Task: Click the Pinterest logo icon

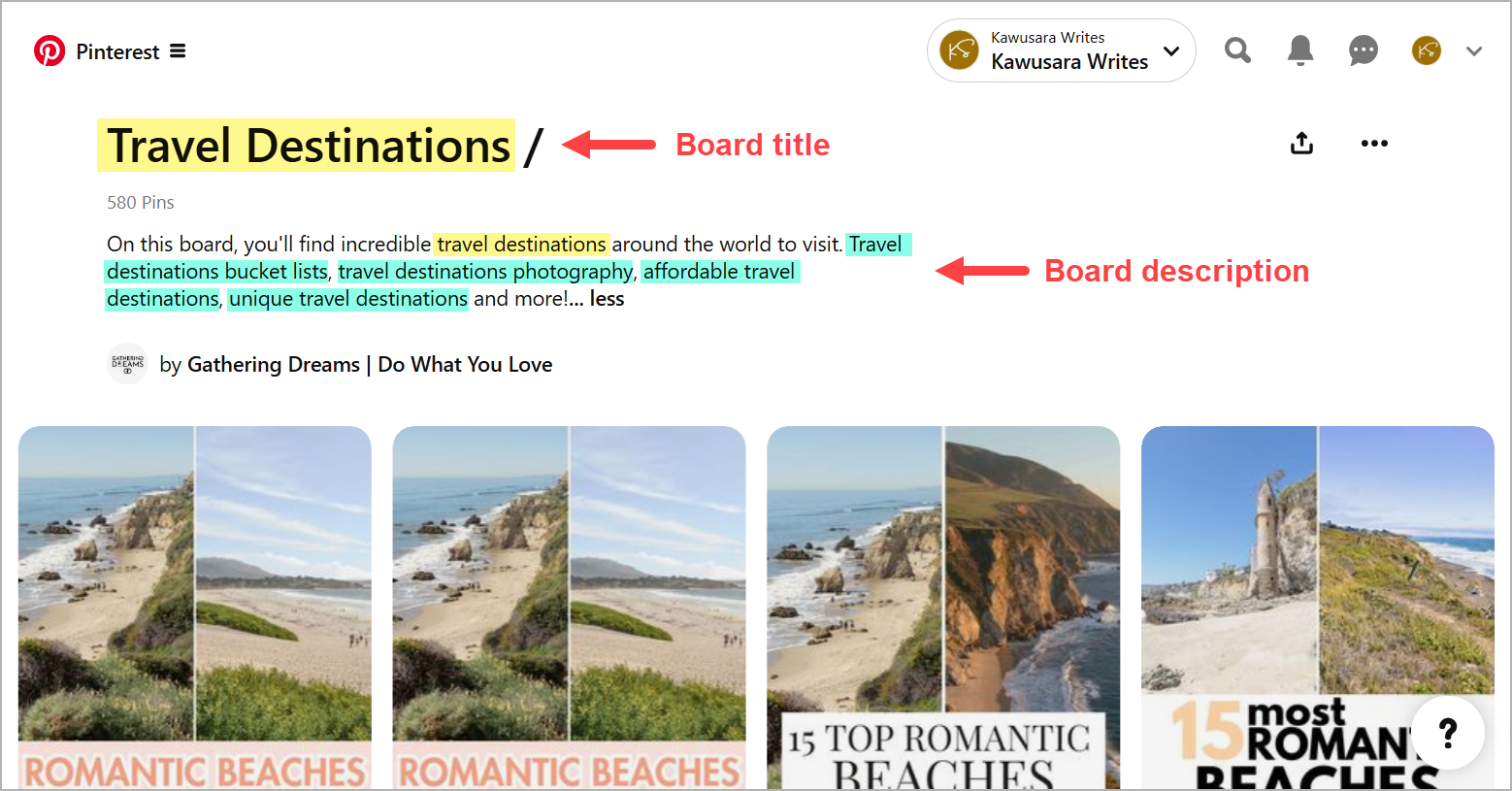Action: click(x=50, y=50)
